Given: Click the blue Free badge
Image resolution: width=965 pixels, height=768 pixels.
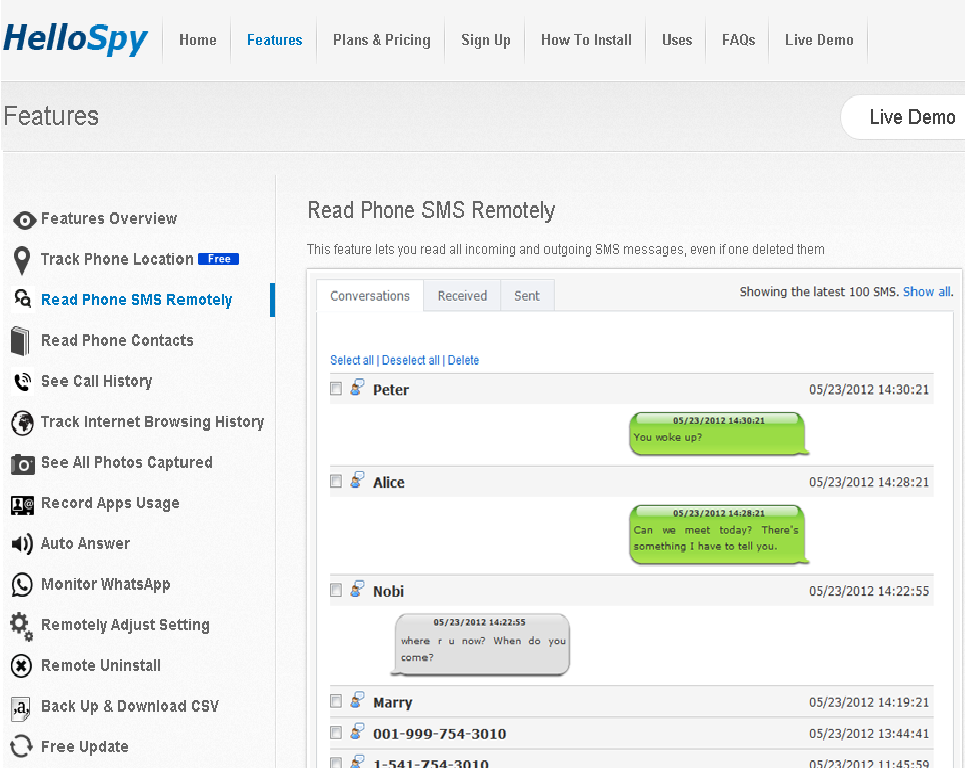Looking at the screenshot, I should [218, 259].
